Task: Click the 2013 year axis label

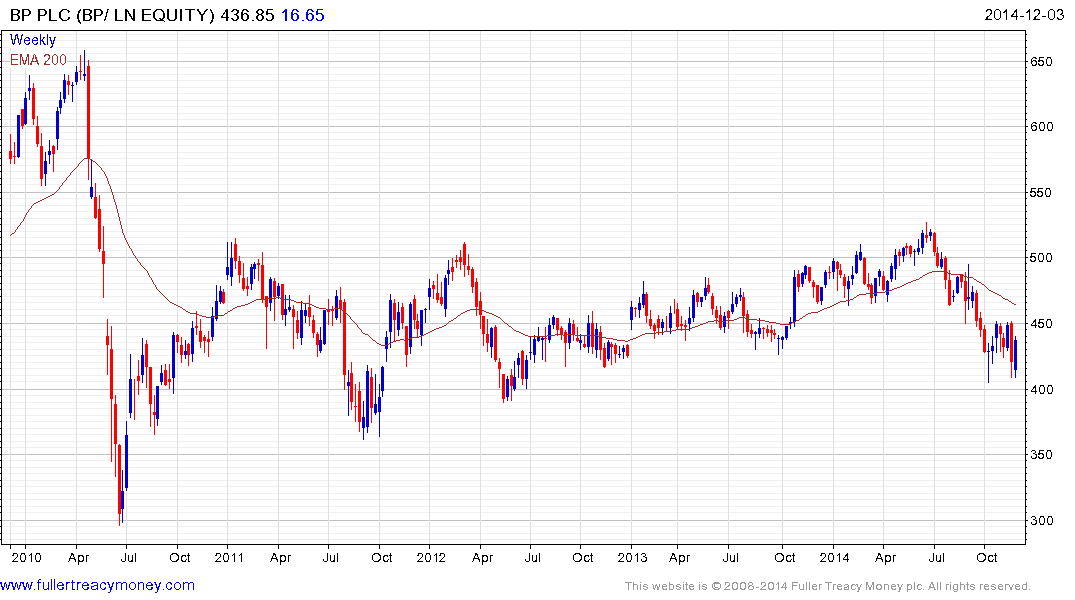Action: pyautogui.click(x=632, y=557)
